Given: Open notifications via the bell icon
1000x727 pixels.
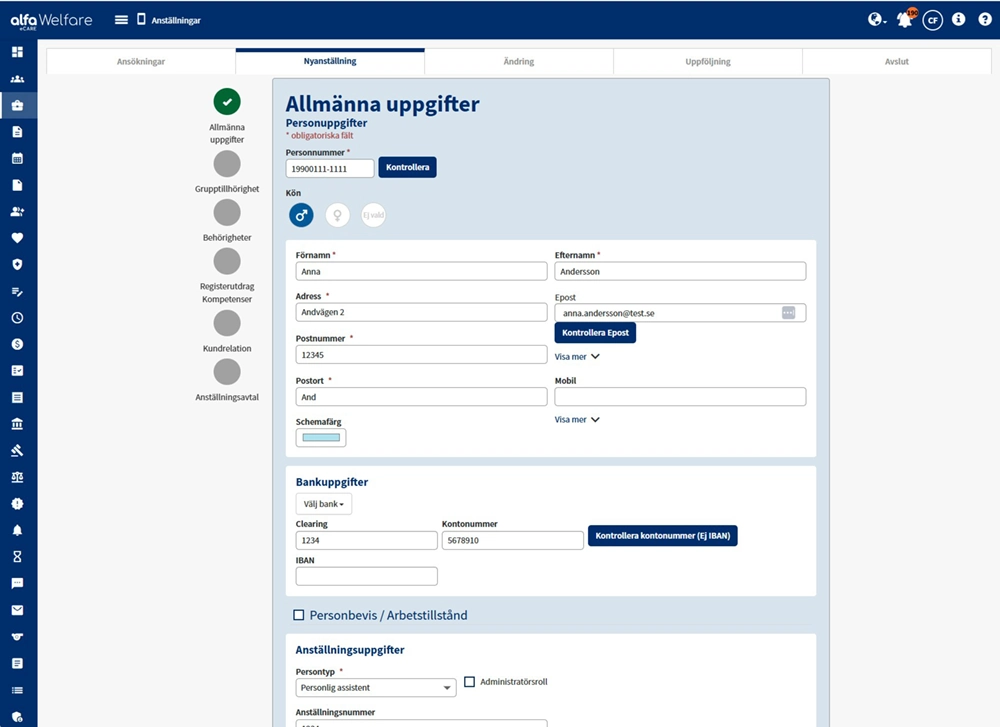Looking at the screenshot, I should (x=904, y=19).
